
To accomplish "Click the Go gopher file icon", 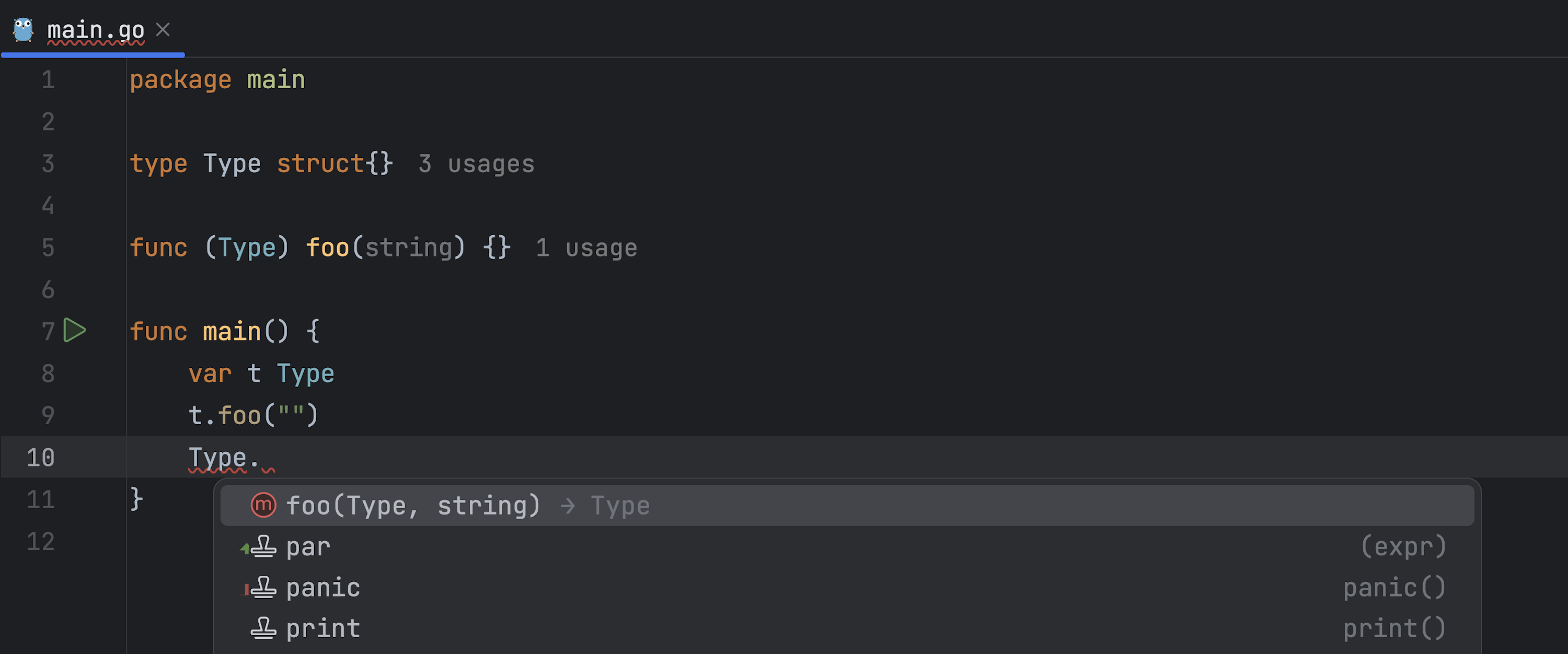I will (23, 29).
